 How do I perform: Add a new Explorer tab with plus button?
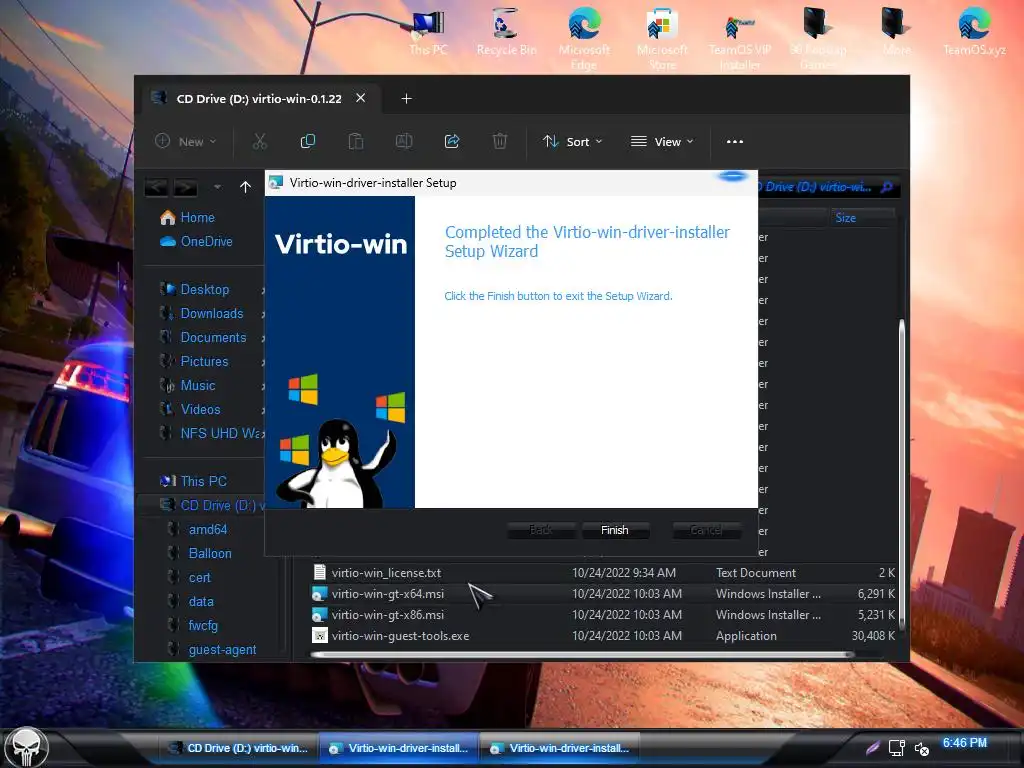pos(406,99)
